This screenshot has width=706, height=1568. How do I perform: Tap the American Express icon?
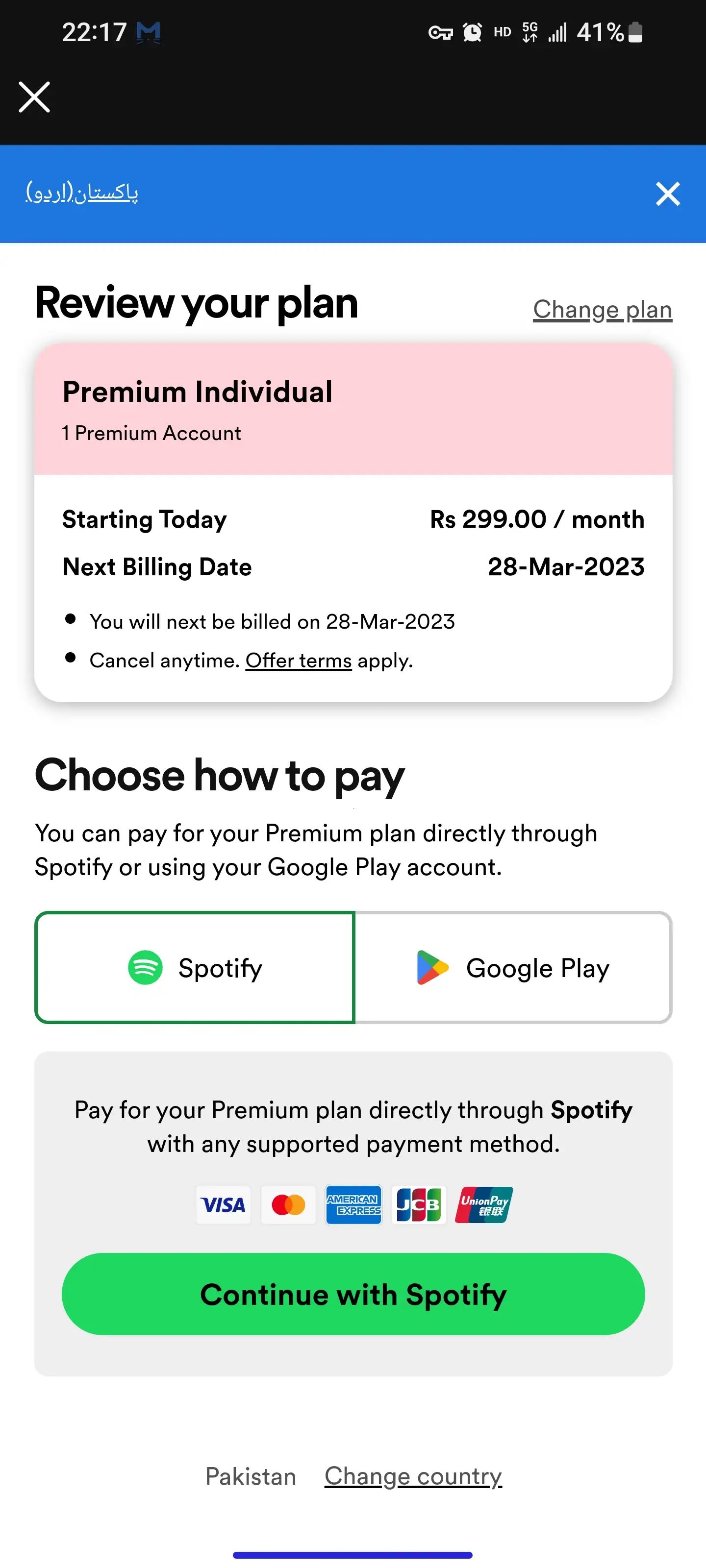click(x=353, y=1204)
